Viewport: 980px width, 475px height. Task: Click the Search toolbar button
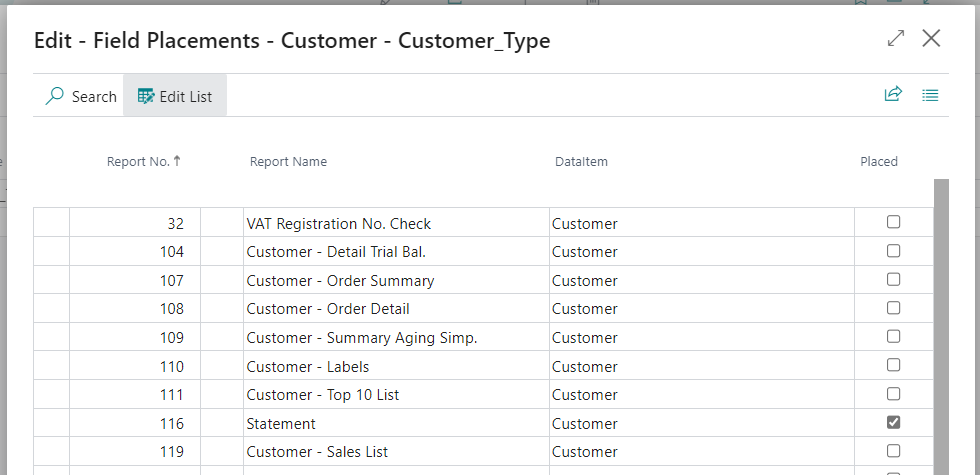point(81,96)
